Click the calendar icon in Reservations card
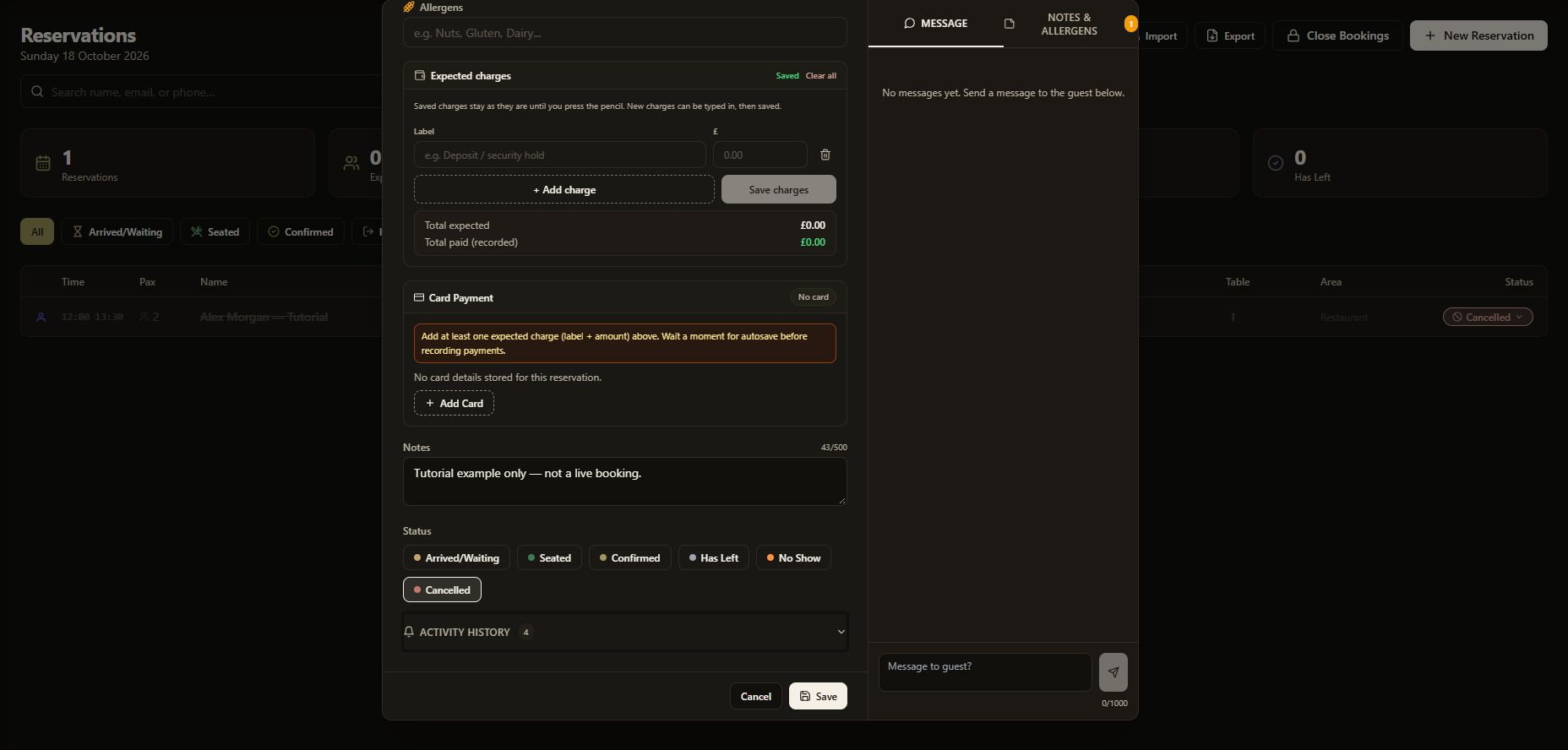 tap(43, 163)
